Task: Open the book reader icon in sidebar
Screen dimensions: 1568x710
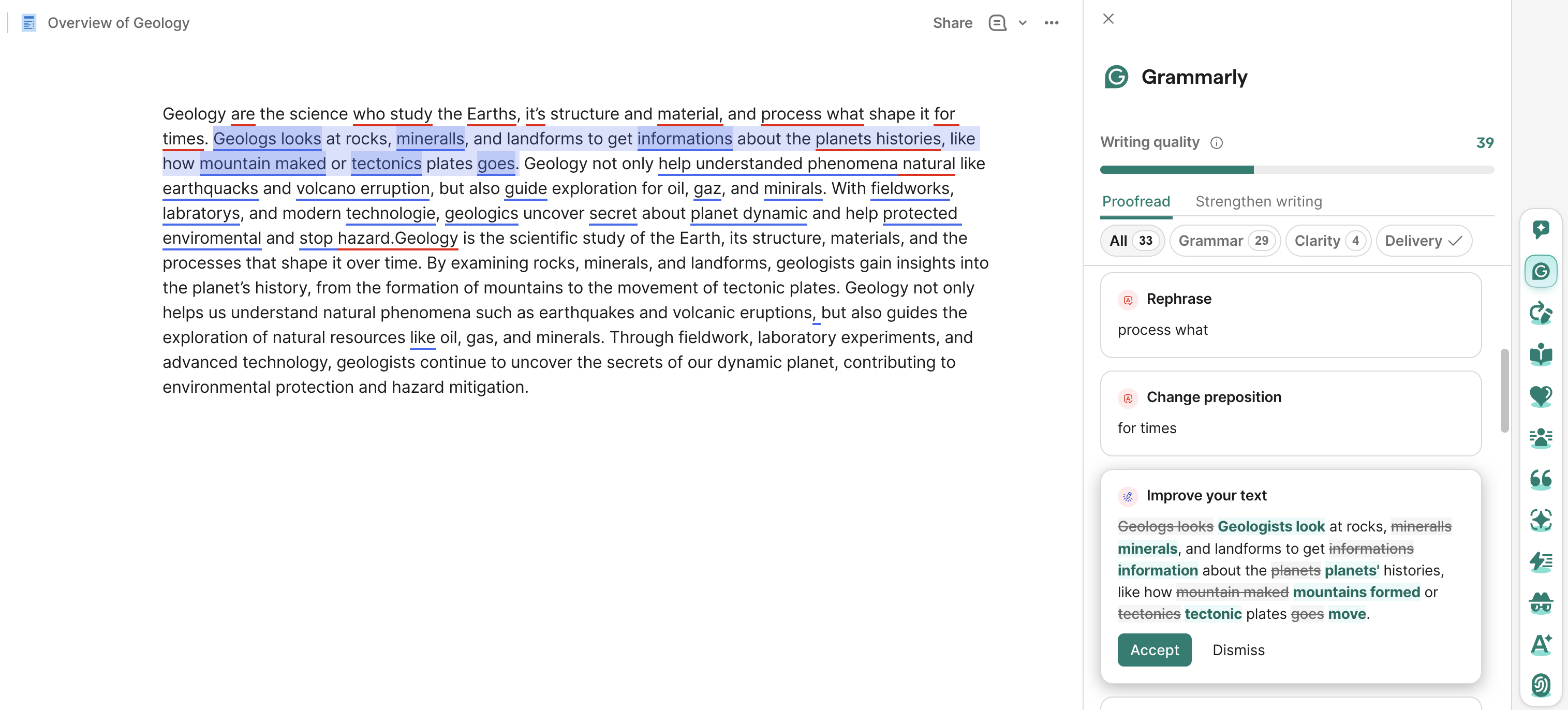Action: coord(1540,354)
